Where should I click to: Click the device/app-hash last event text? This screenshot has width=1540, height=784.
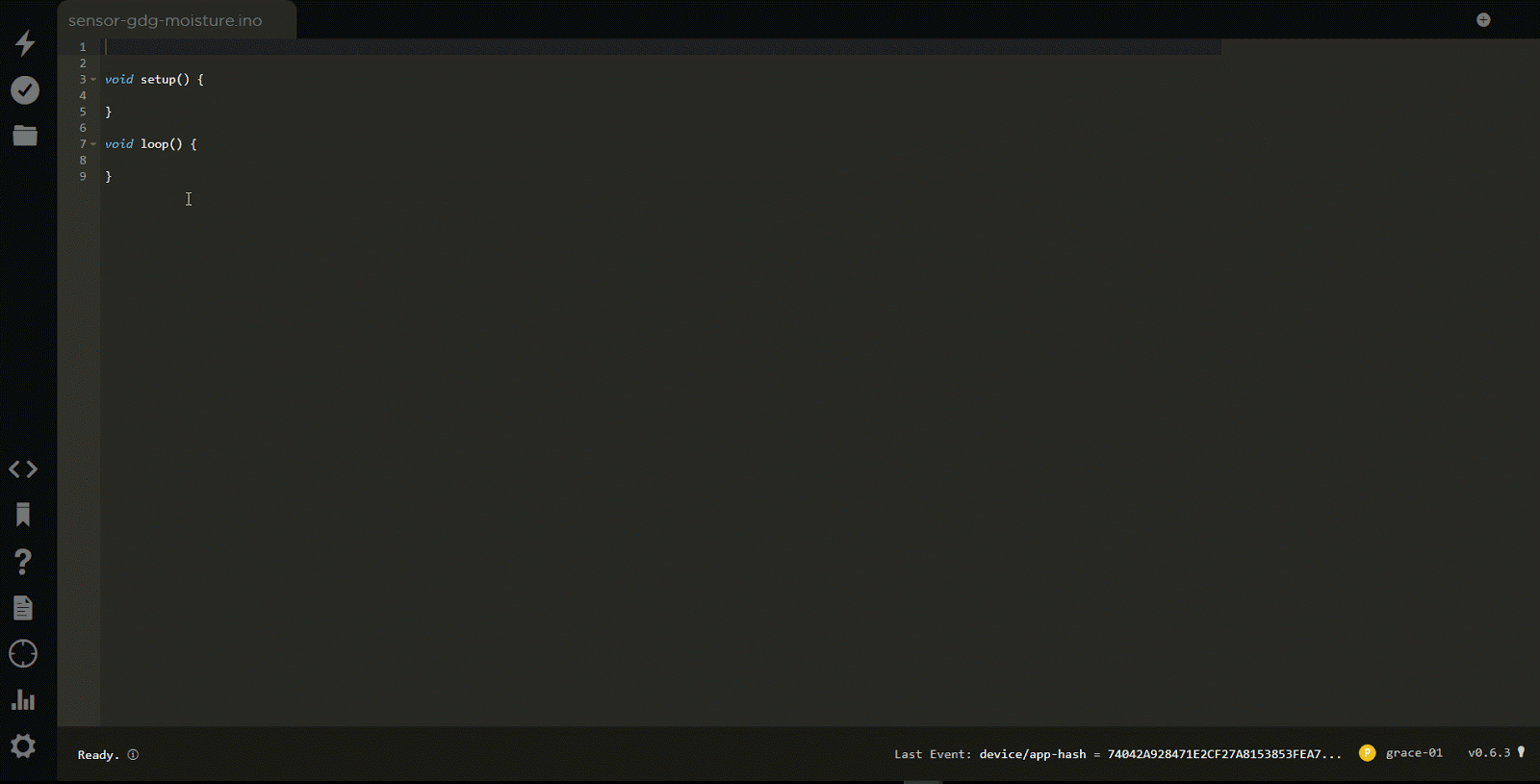pos(1160,754)
